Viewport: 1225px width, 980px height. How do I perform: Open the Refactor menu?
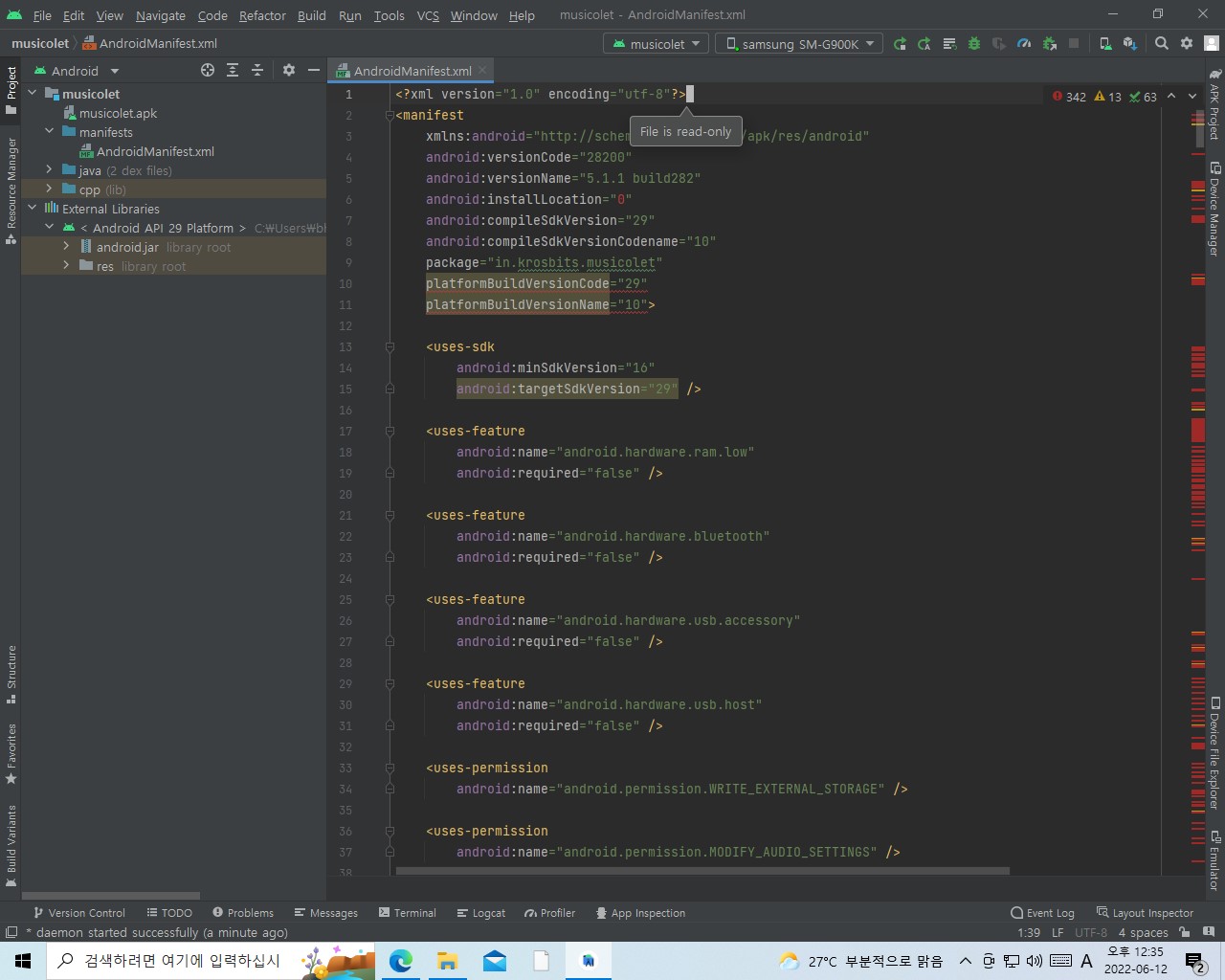pos(262,15)
